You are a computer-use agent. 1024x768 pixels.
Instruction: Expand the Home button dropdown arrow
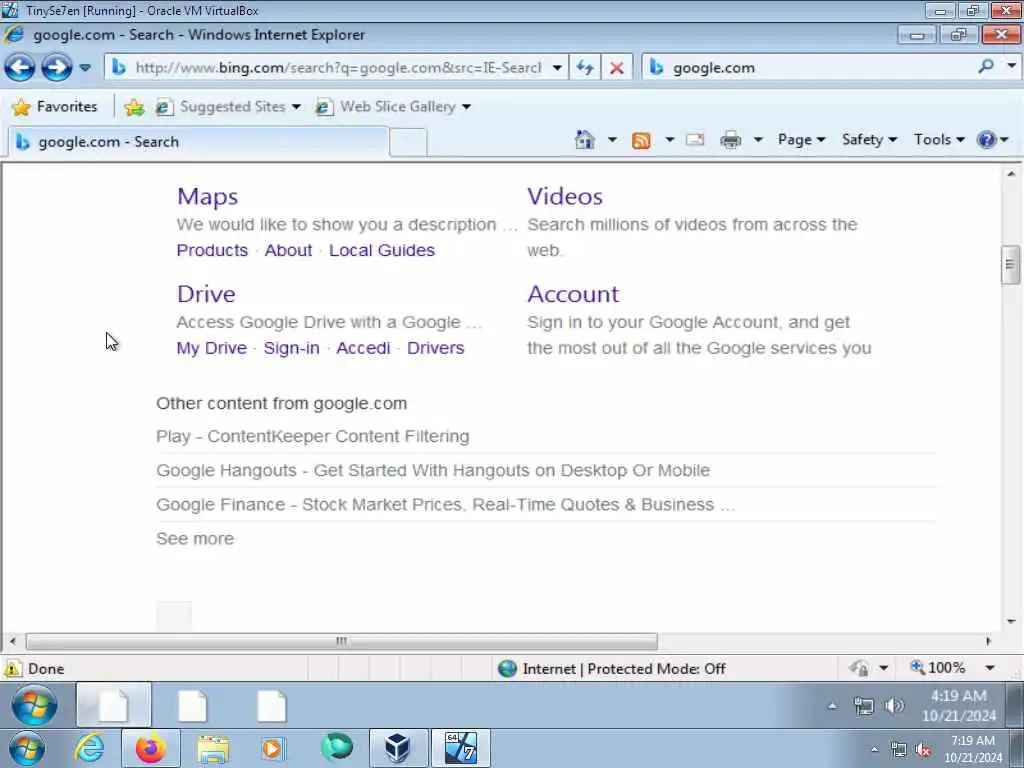[x=612, y=140]
